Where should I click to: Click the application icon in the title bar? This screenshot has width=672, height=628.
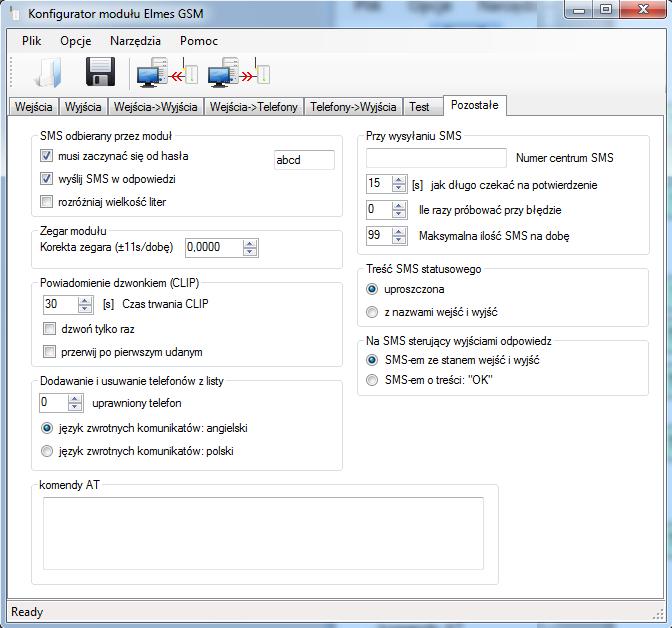(15, 14)
